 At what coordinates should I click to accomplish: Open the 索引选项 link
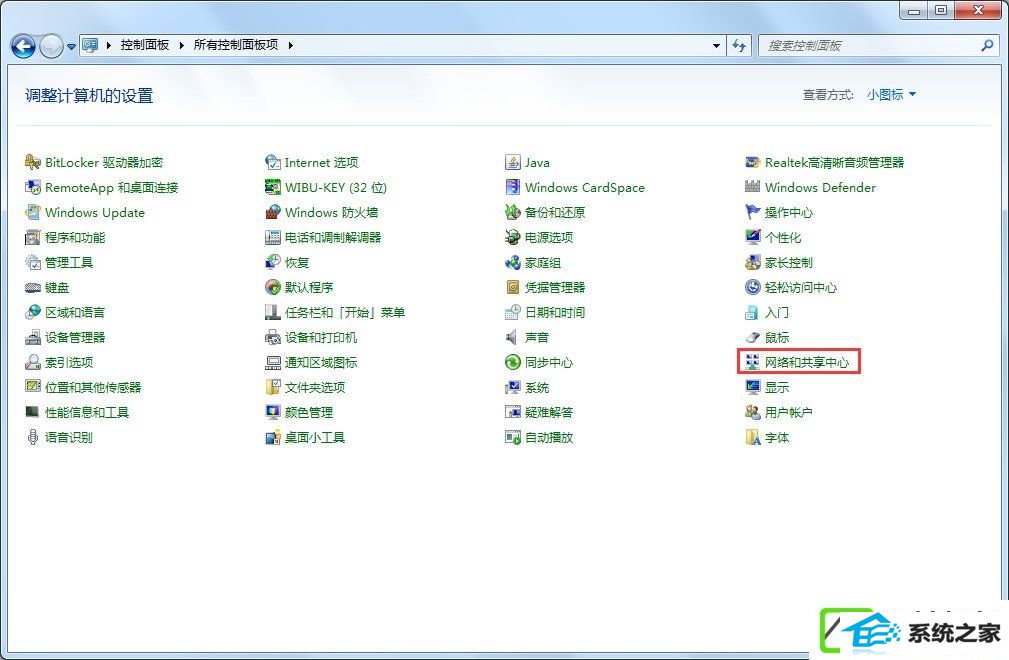[x=69, y=363]
